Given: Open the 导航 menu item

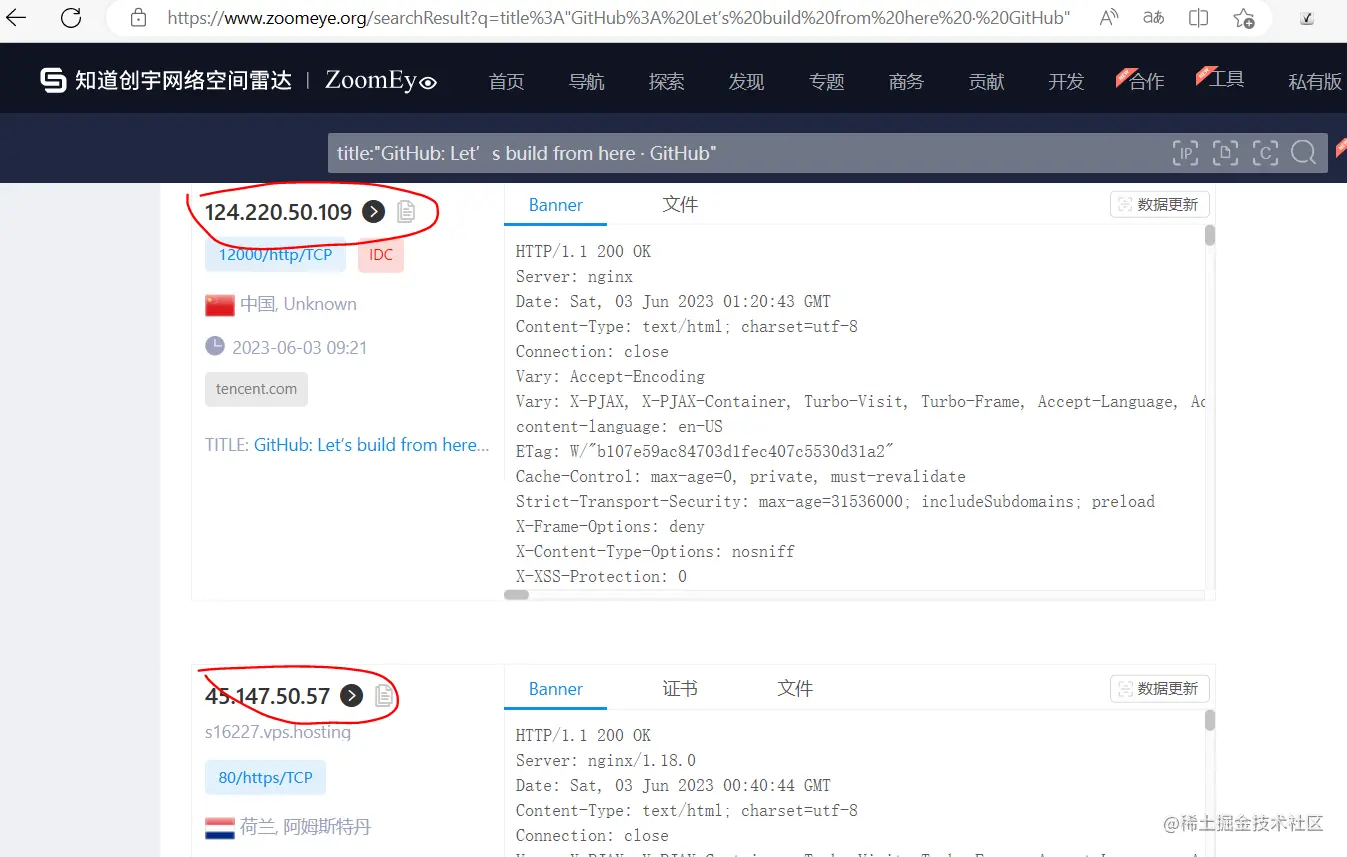Looking at the screenshot, I should (586, 82).
